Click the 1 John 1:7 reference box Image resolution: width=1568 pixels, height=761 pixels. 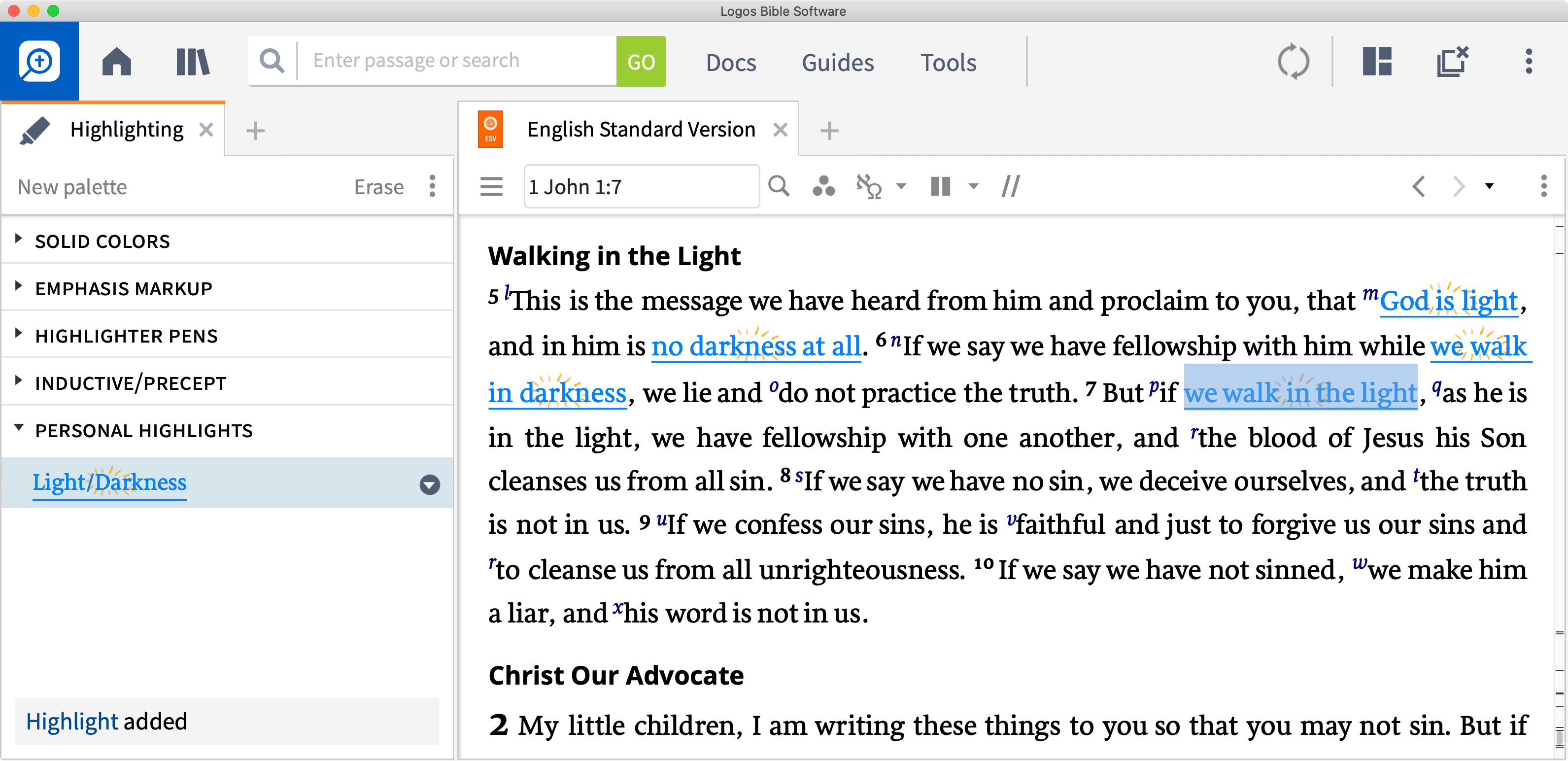pos(642,186)
